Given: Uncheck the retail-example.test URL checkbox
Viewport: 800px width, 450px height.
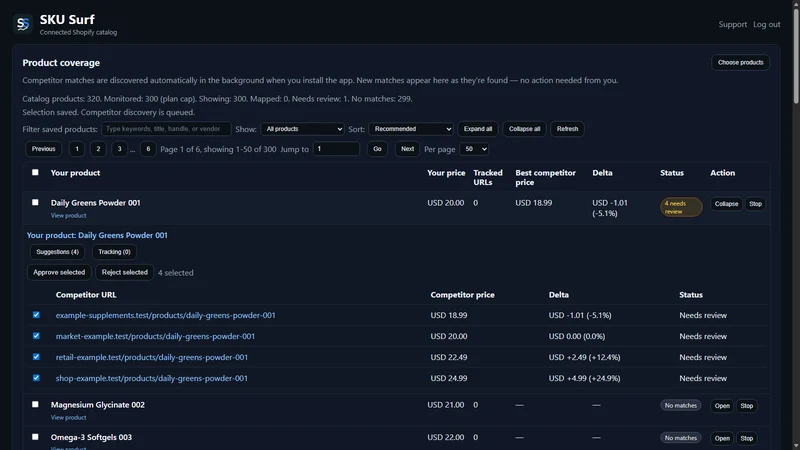Looking at the screenshot, I should tap(36, 357).
